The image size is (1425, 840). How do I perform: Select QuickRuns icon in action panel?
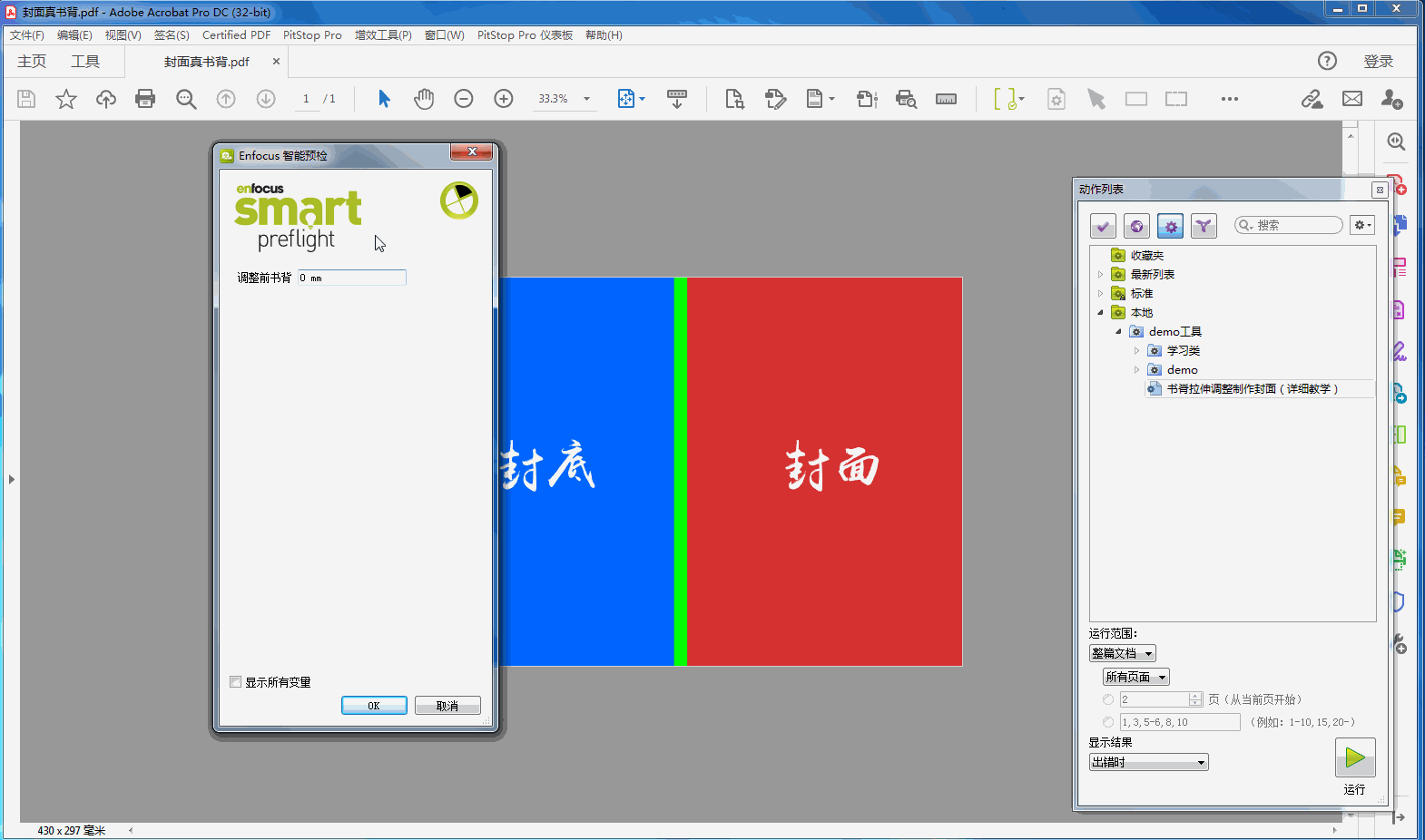tap(1204, 226)
